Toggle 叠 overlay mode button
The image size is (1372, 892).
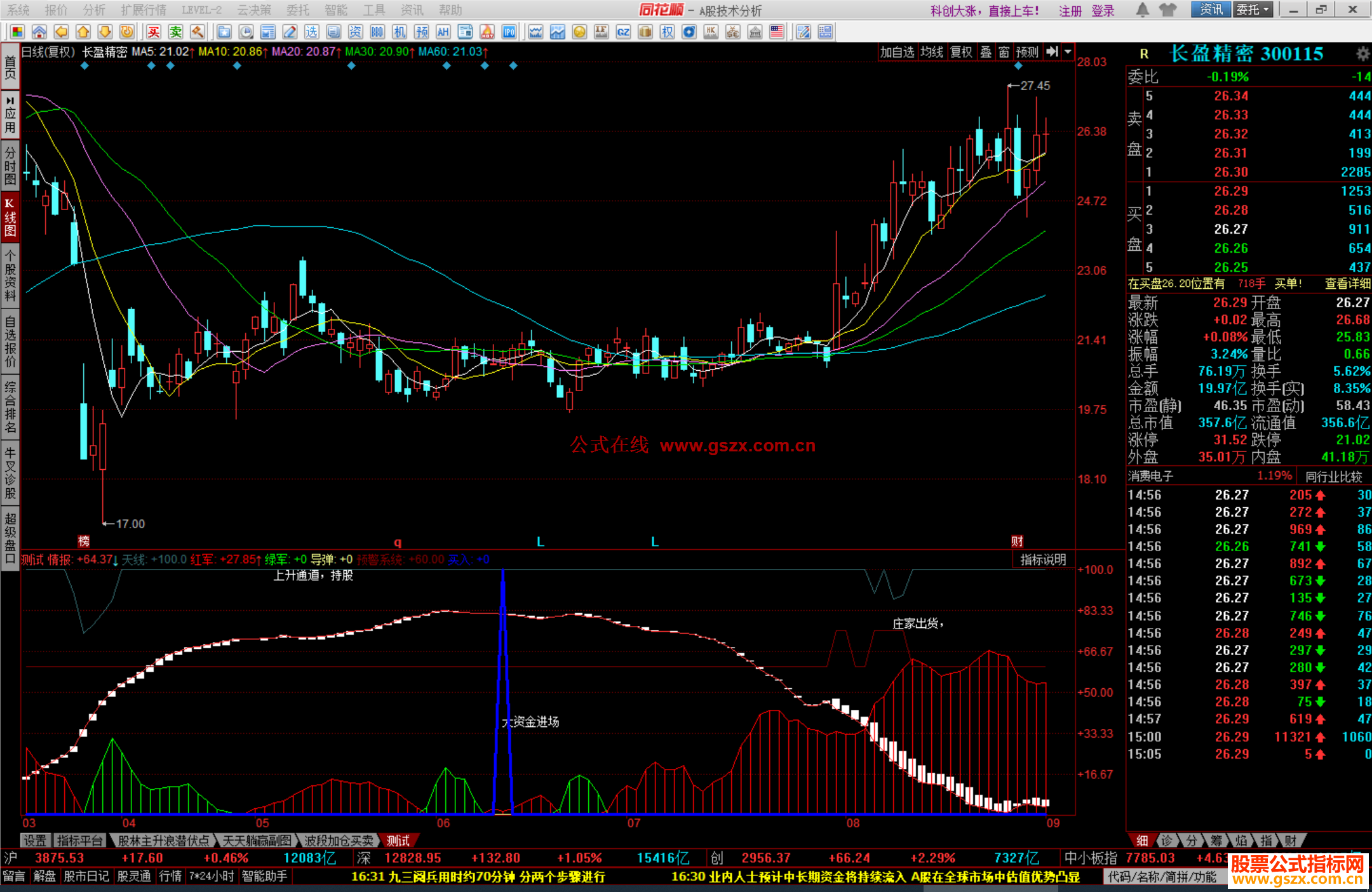[986, 52]
